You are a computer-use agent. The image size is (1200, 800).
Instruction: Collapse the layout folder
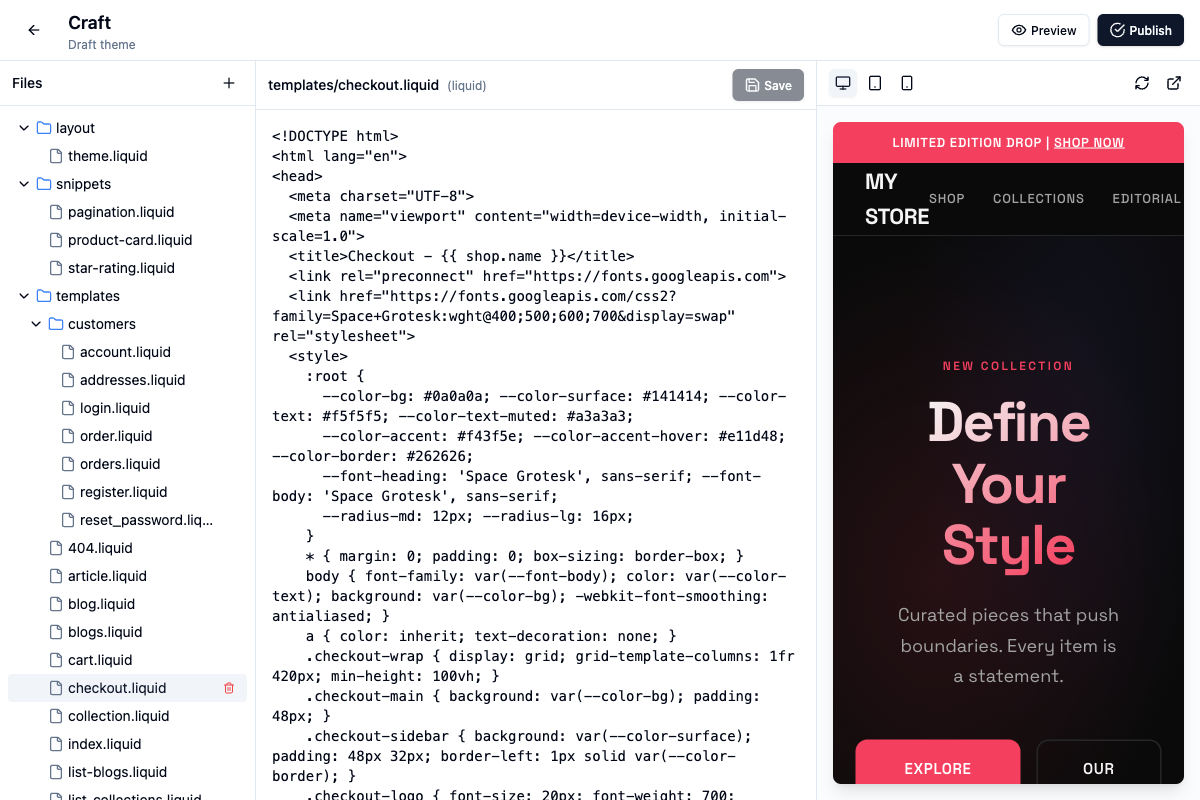(25, 128)
